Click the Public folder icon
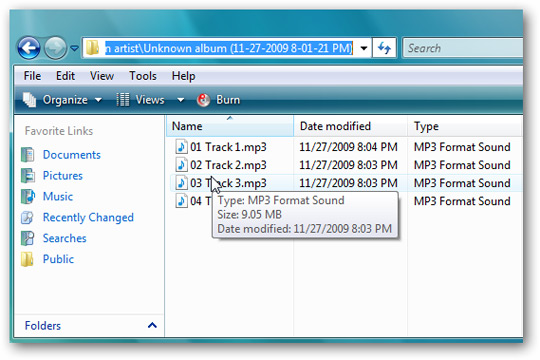Image resolution: width=540 pixels, height=360 pixels. pos(27,259)
